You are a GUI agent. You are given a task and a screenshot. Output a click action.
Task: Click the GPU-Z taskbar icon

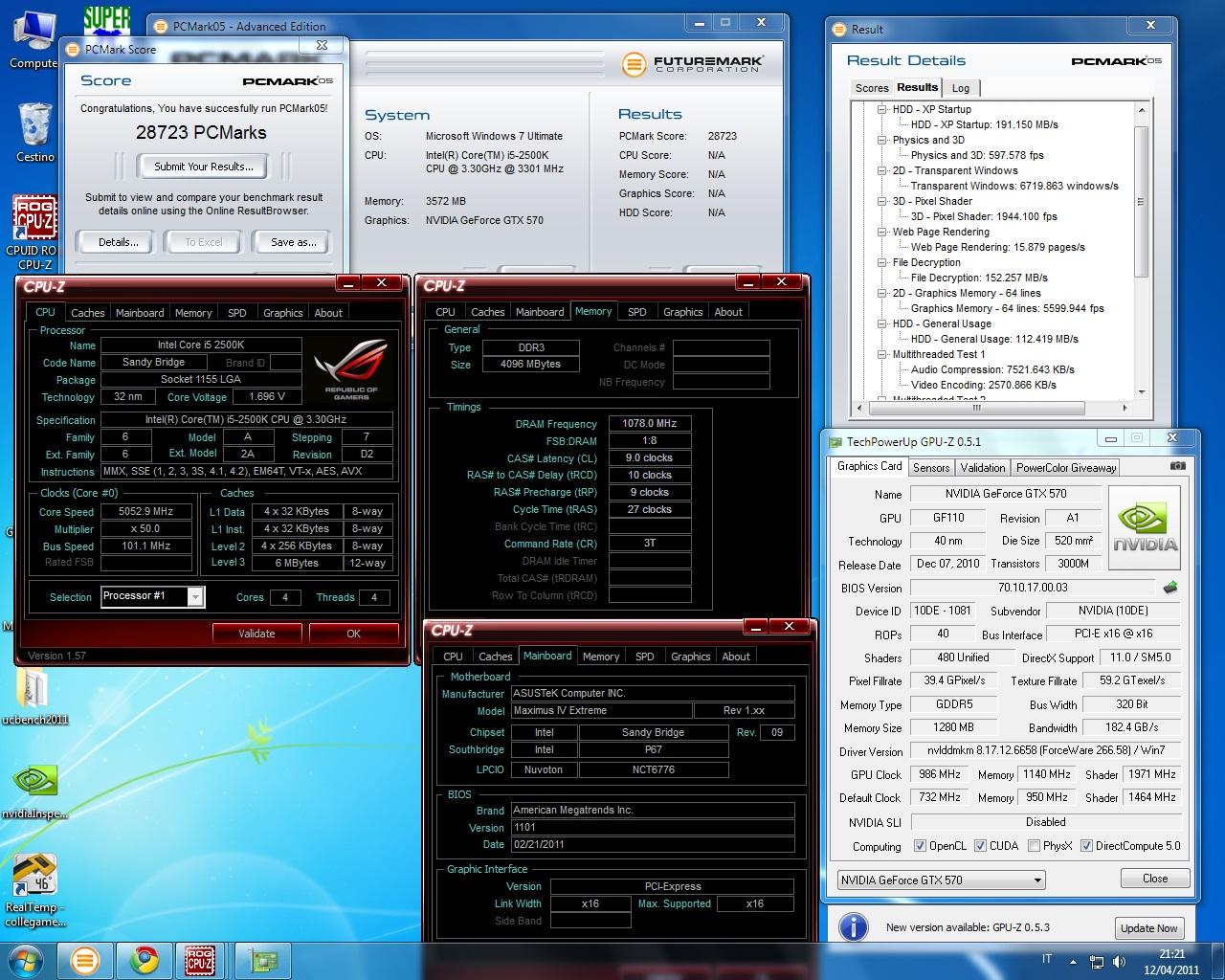[x=264, y=960]
